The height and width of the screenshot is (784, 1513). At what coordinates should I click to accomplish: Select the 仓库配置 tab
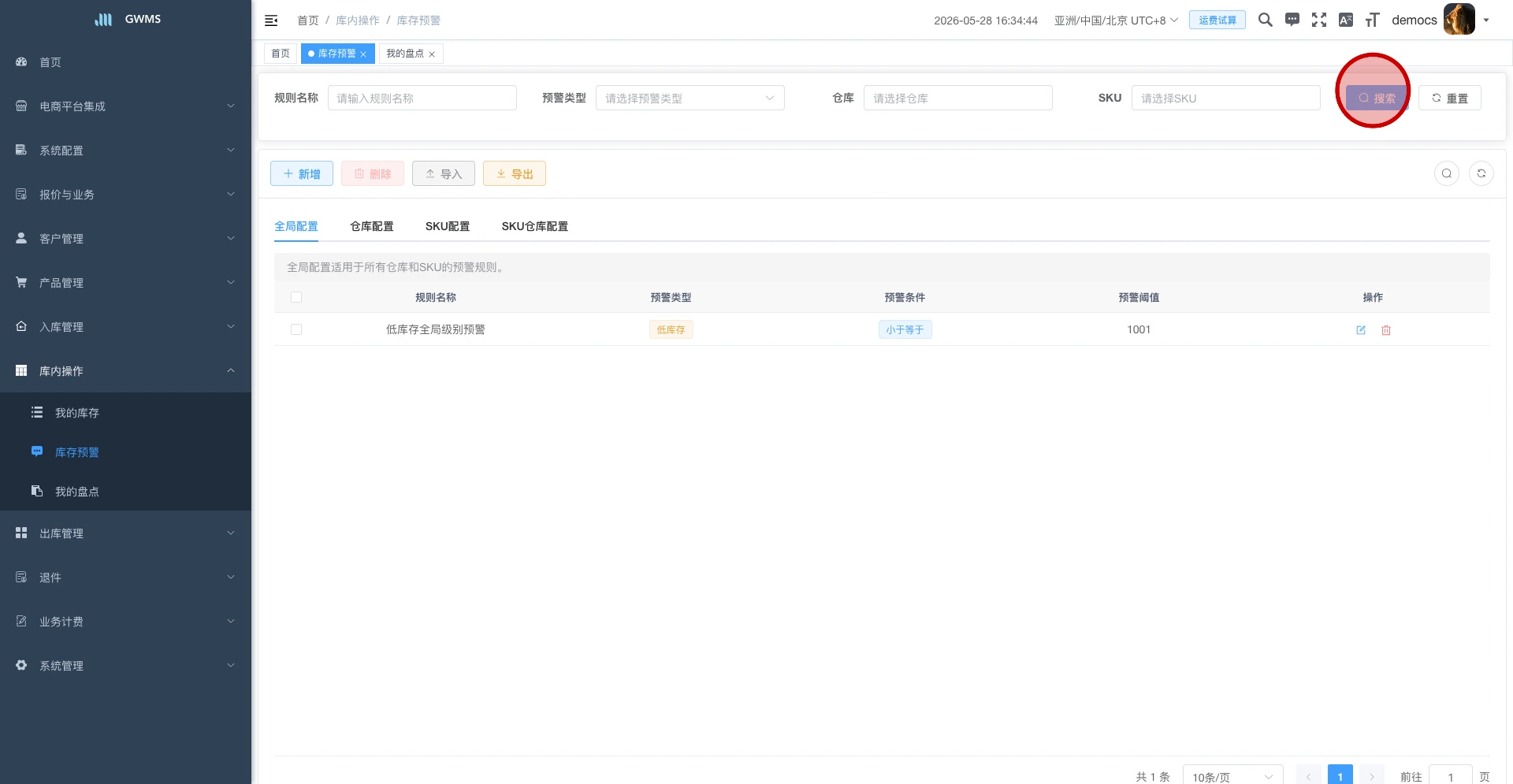(x=372, y=226)
